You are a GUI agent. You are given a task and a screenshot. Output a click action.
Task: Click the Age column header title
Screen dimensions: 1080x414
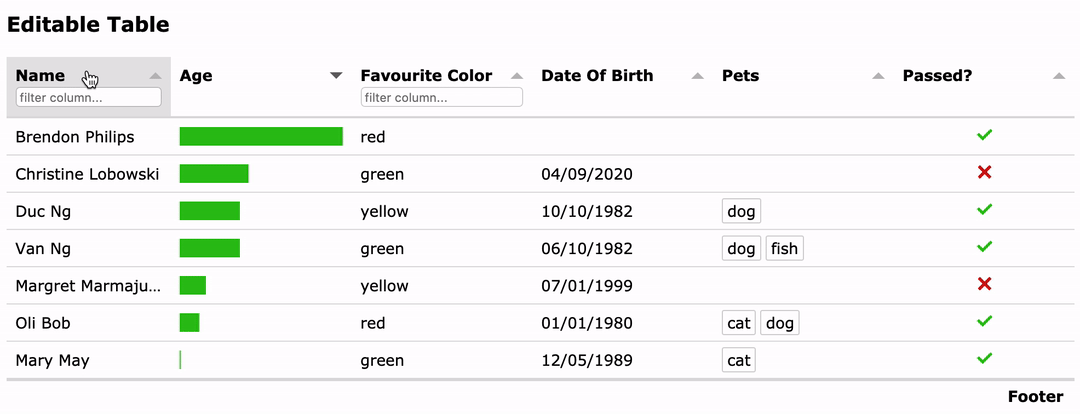pyautogui.click(x=196, y=76)
